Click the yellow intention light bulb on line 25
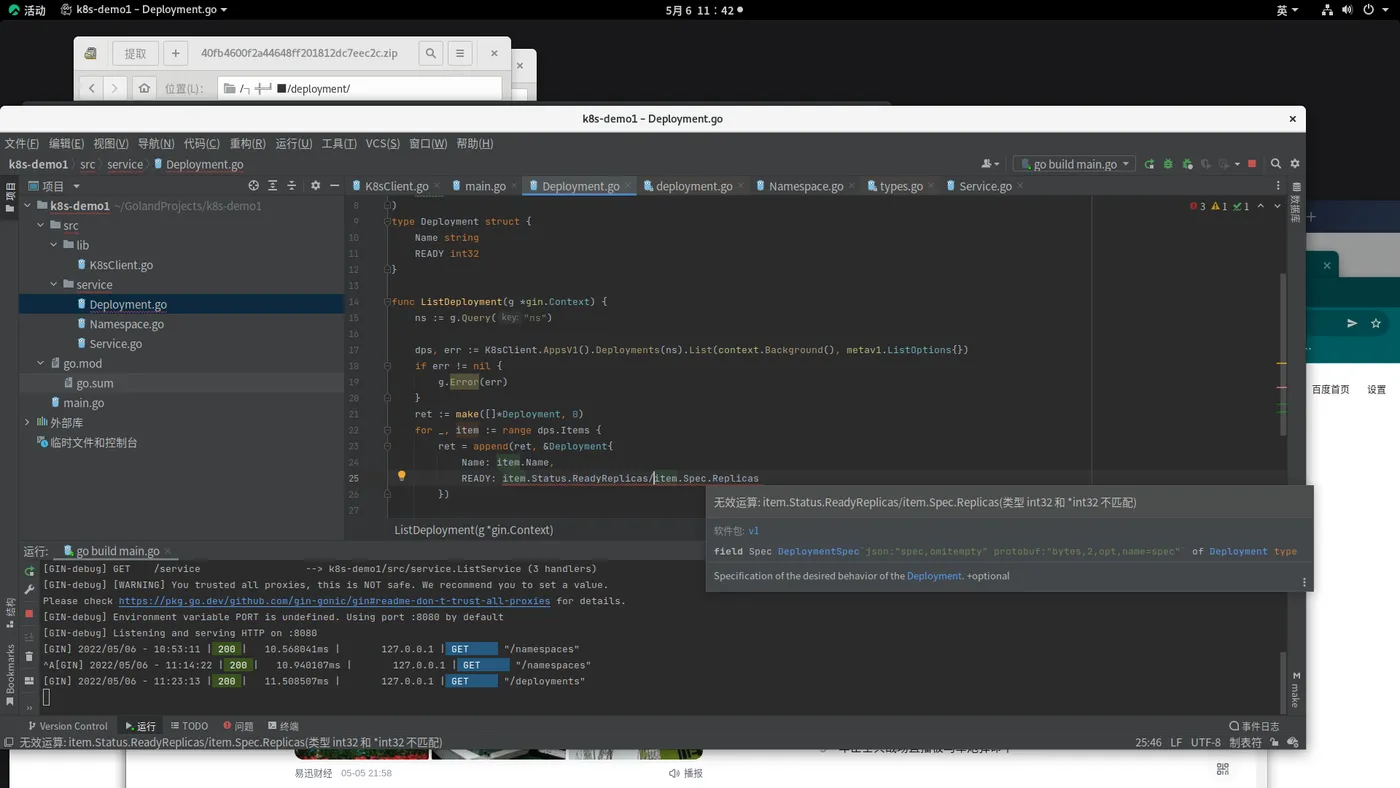1400x788 pixels. point(402,477)
